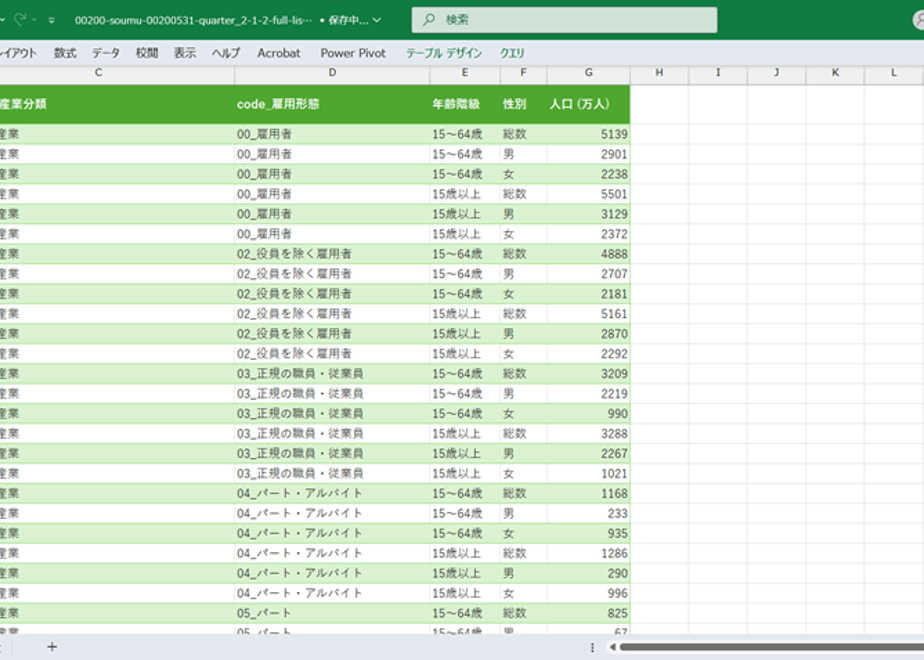Select the cell with value 990

pos(589,414)
